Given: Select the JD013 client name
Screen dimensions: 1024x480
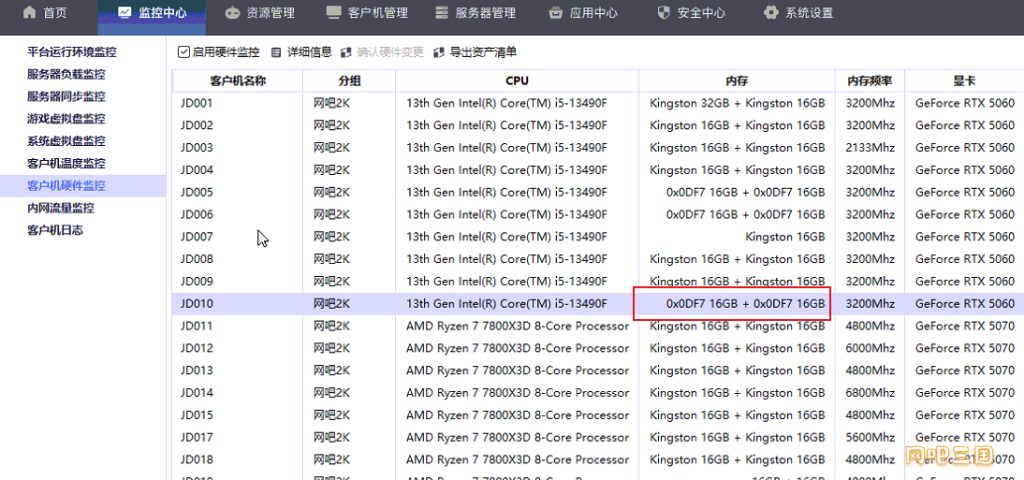Looking at the screenshot, I should pyautogui.click(x=197, y=370).
